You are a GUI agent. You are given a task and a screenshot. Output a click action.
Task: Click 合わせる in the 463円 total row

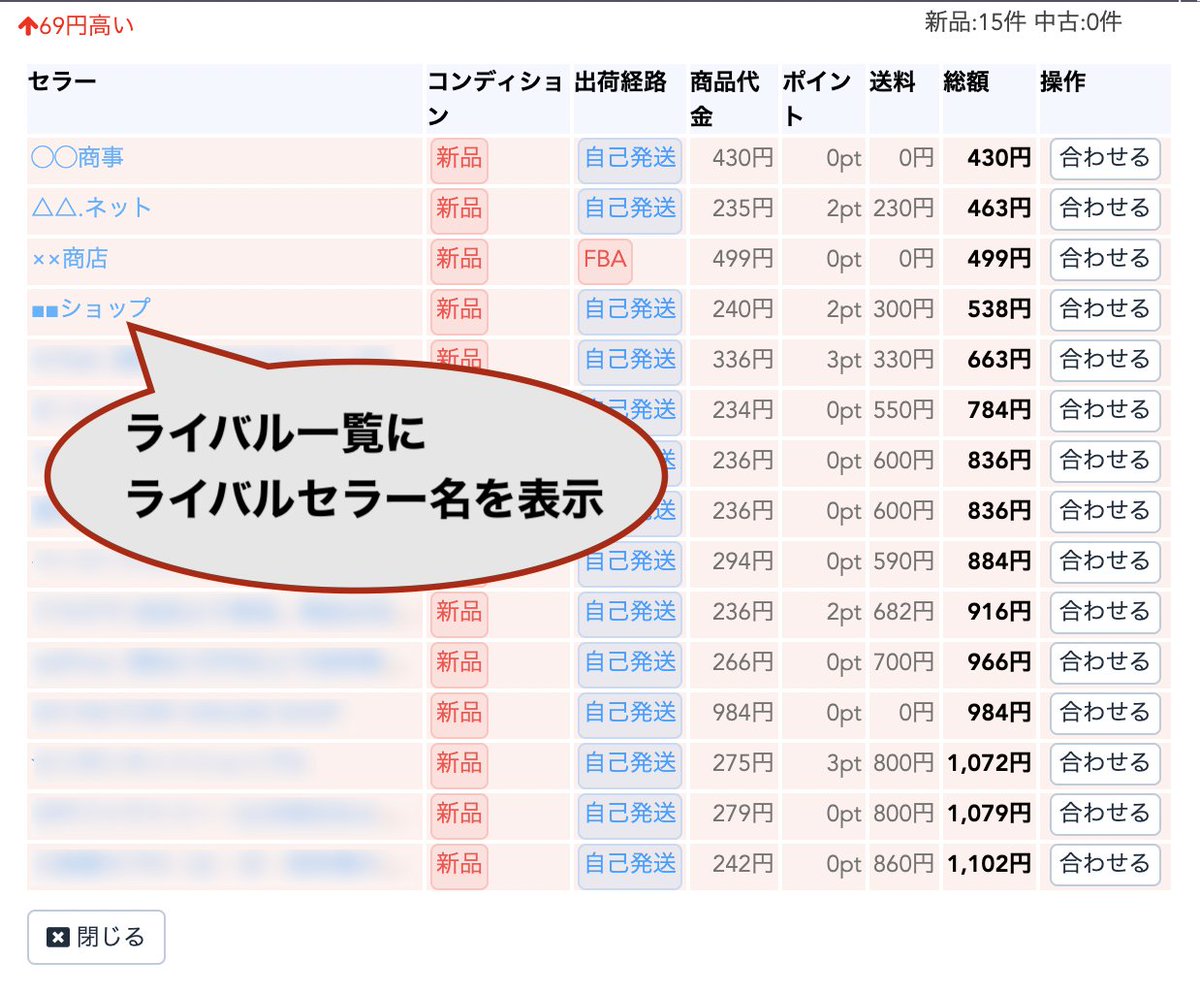point(1105,208)
